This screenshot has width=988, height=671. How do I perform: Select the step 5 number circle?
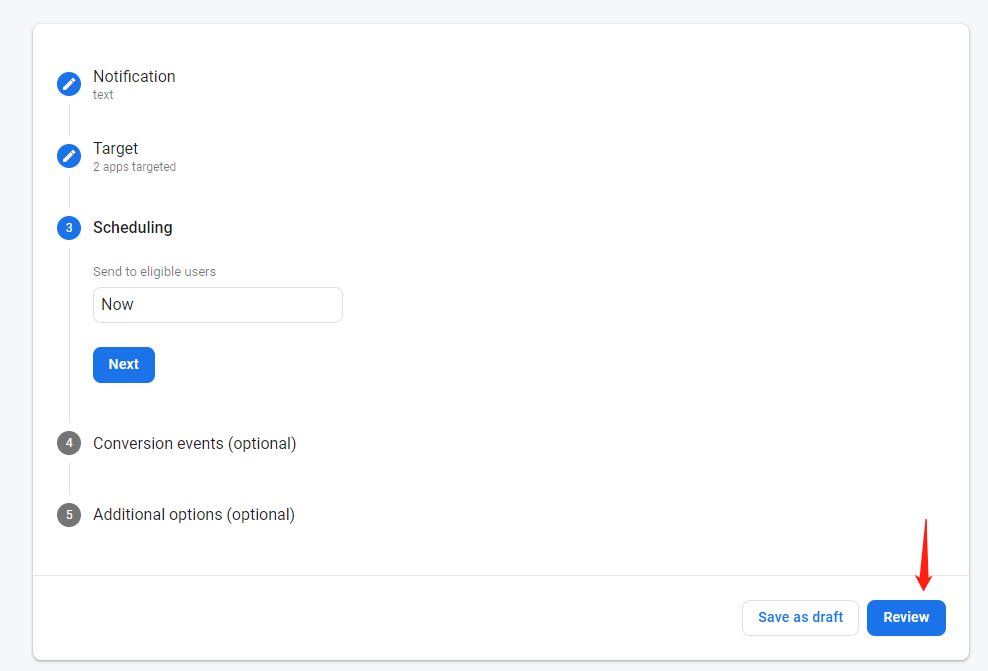tap(69, 515)
